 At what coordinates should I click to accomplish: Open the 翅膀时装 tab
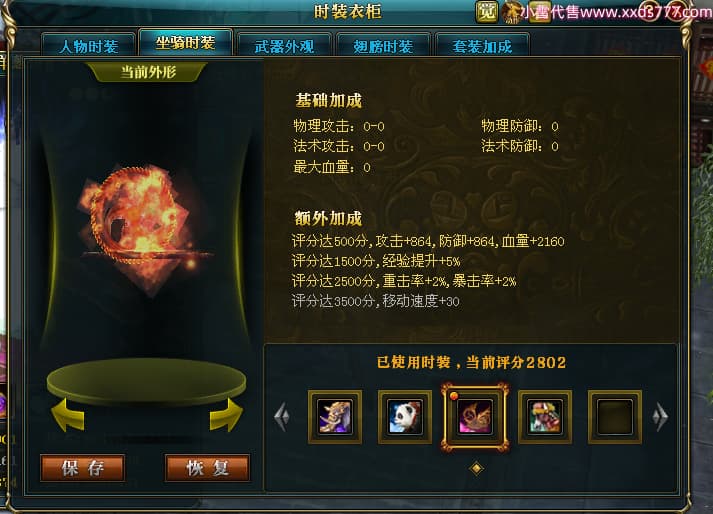click(383, 45)
